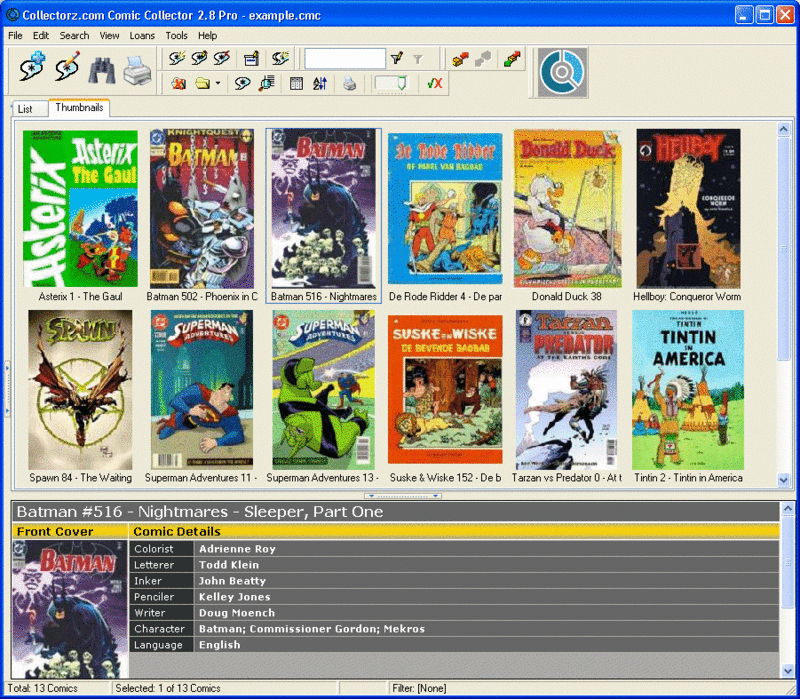Click the Edit Comic pencil icon
Screen dimensions: 800x699
[68, 67]
